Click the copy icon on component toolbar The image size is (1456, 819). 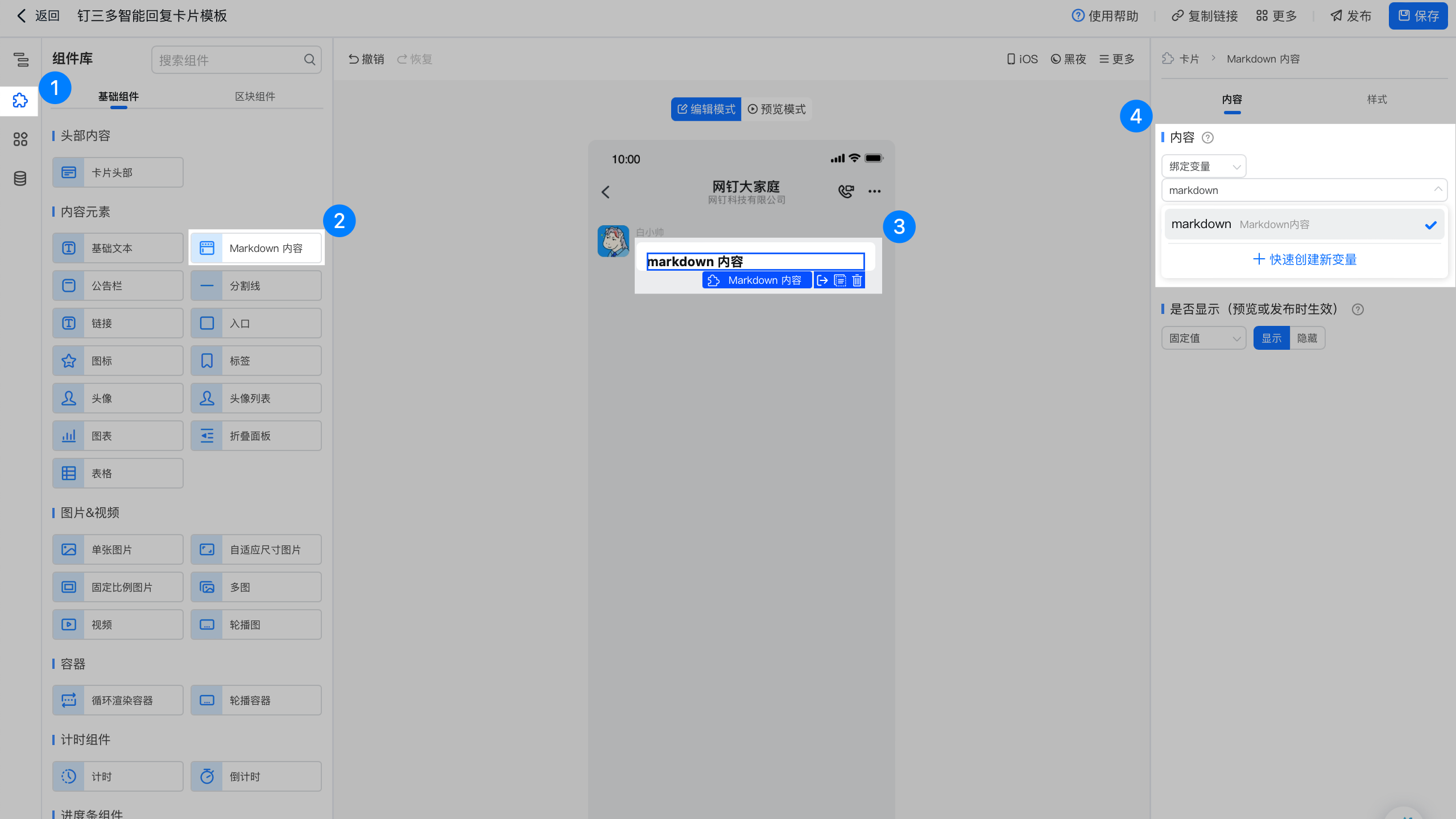click(x=840, y=280)
